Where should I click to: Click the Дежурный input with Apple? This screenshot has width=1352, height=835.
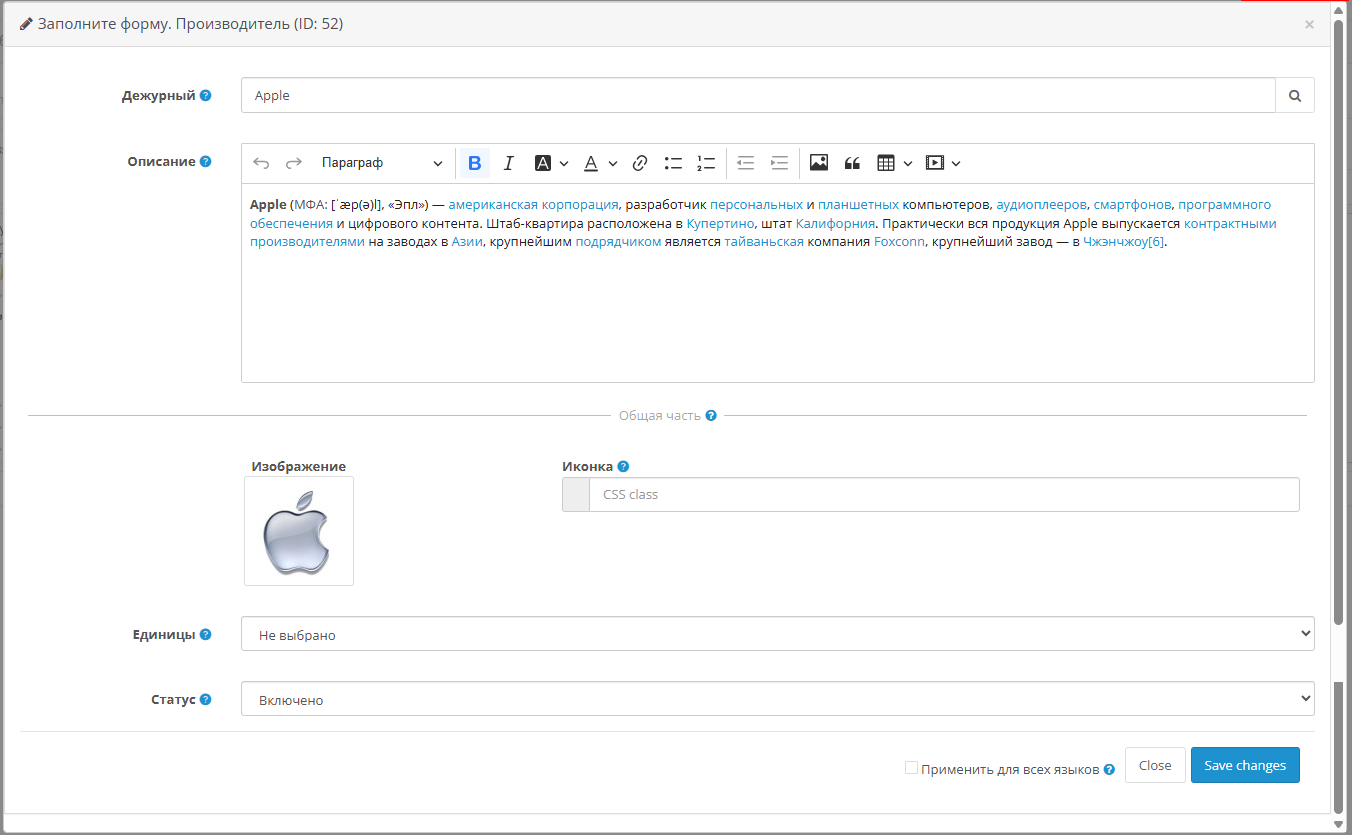(758, 96)
